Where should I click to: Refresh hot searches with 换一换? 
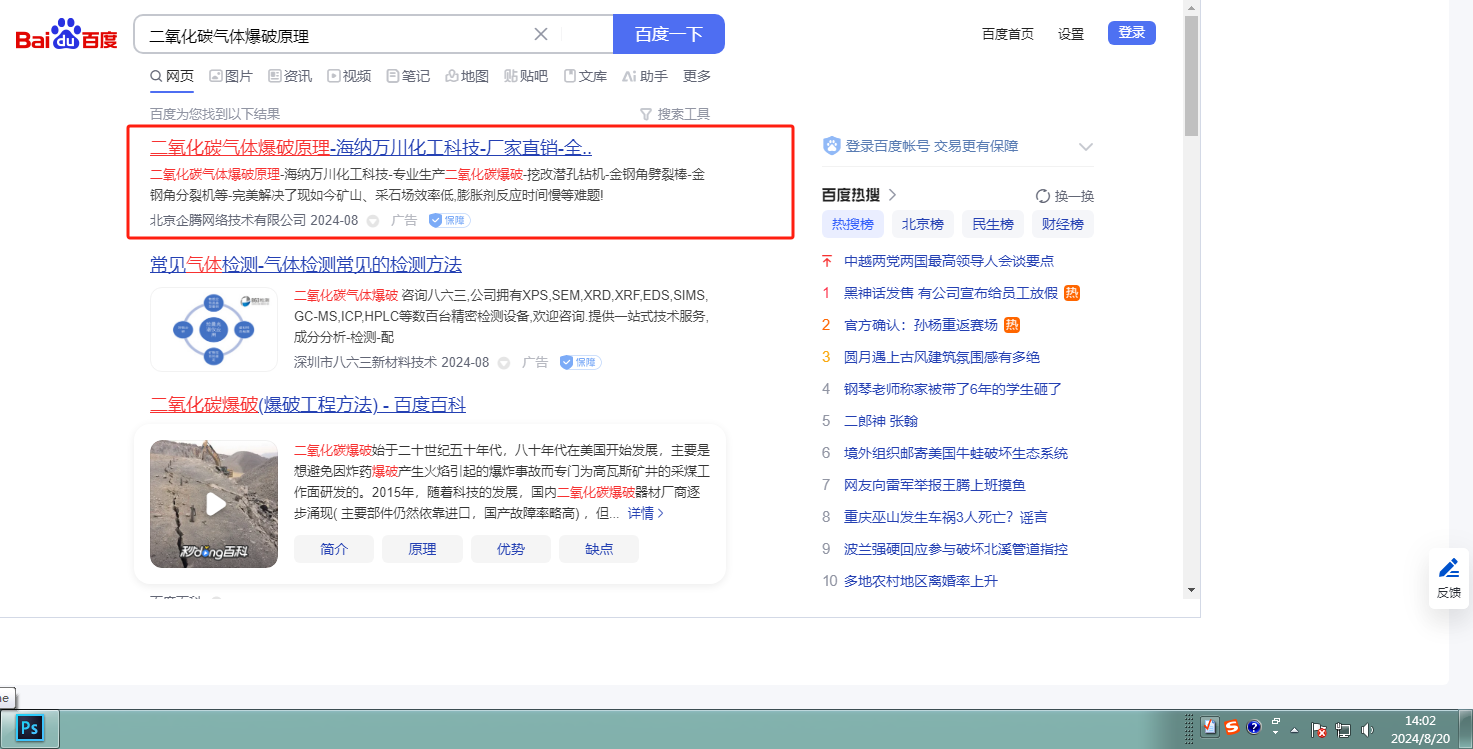1065,196
